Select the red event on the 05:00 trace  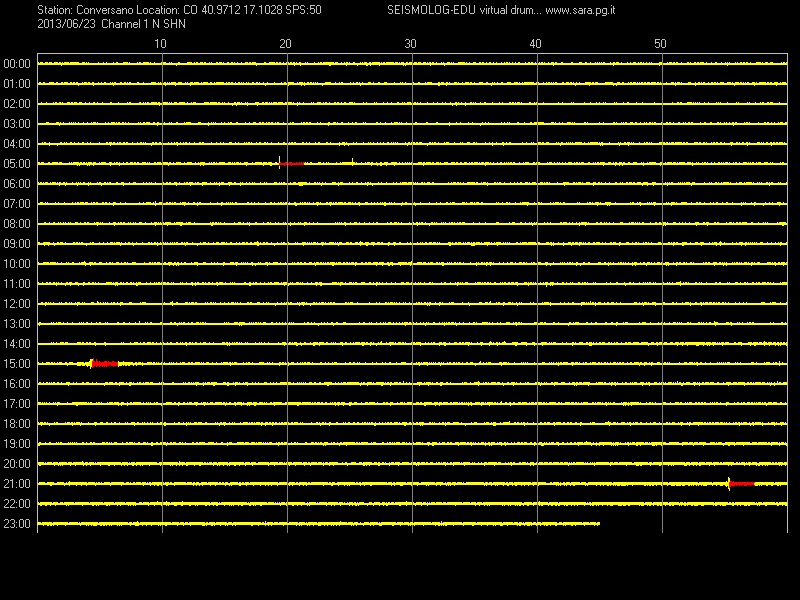(x=291, y=163)
